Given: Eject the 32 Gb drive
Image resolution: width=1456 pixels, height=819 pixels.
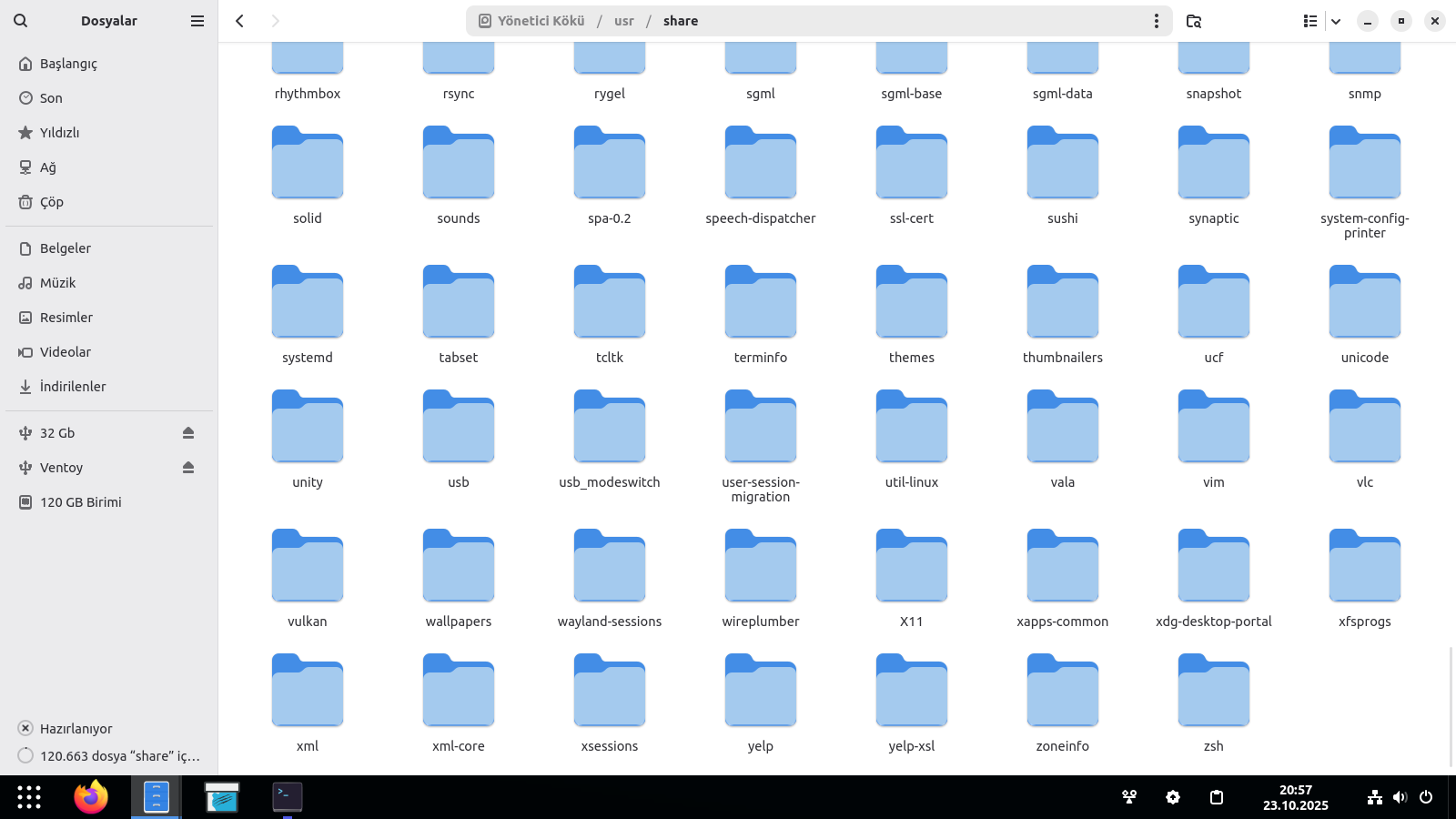Looking at the screenshot, I should click(x=188, y=433).
